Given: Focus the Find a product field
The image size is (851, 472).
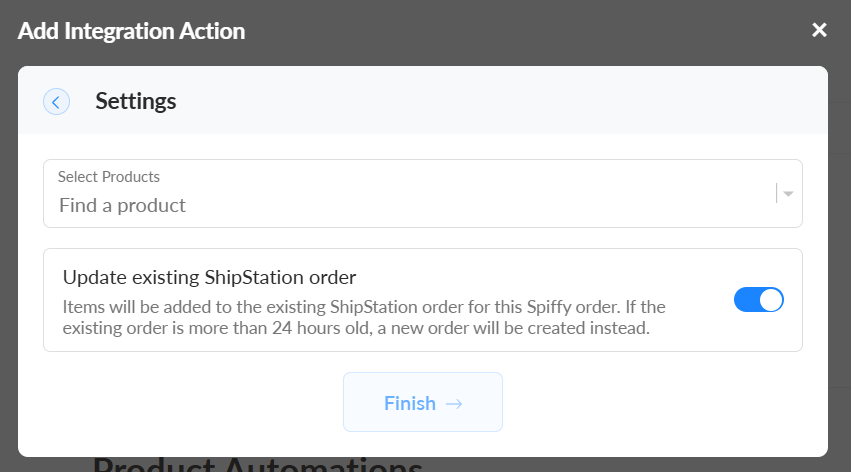Looking at the screenshot, I should (x=300, y=206).
